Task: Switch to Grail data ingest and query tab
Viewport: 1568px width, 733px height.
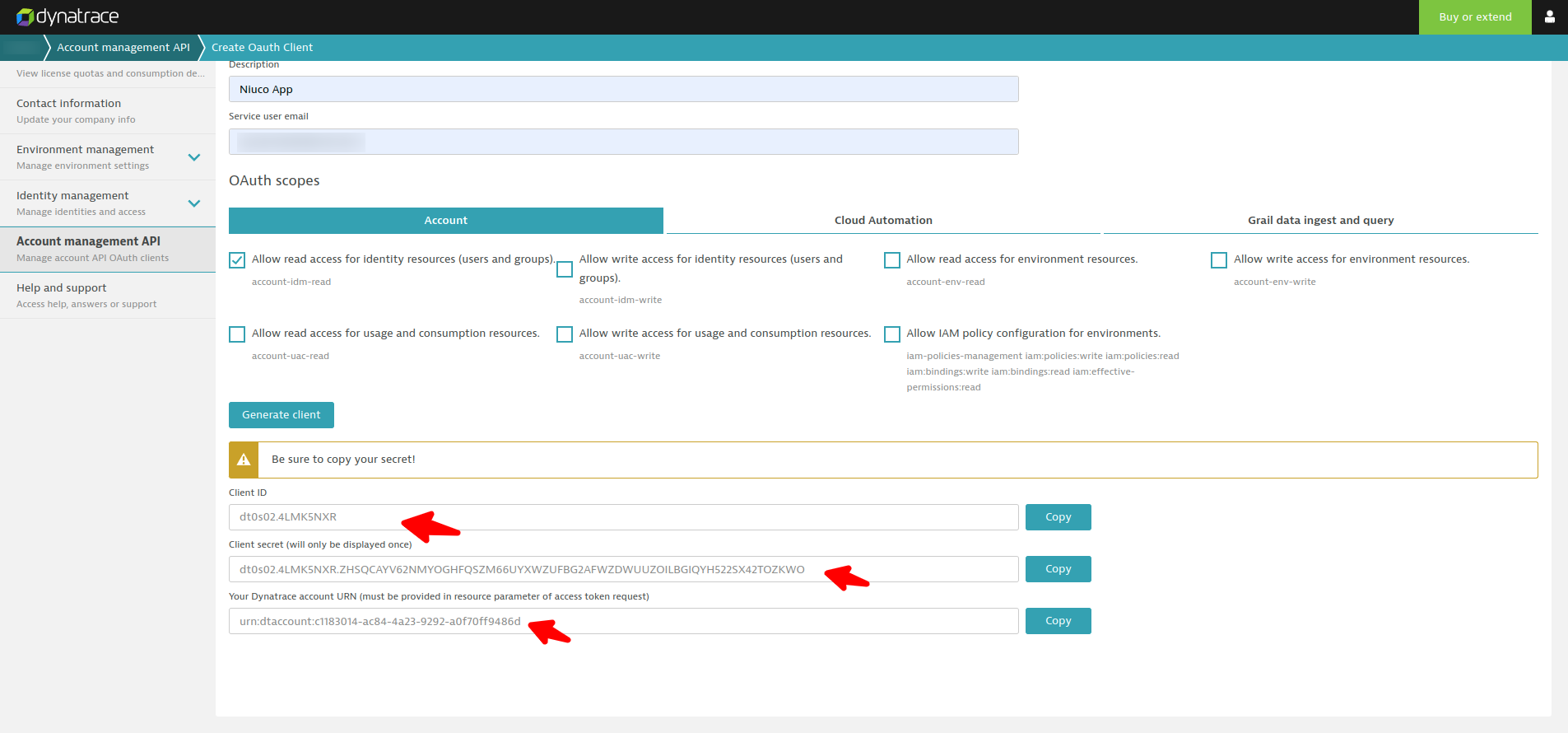Action: click(1320, 221)
